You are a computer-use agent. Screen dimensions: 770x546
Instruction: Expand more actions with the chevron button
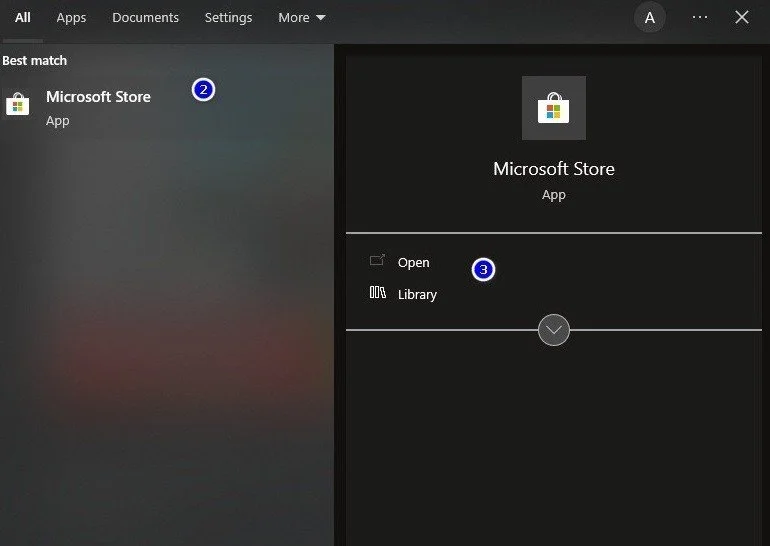(554, 330)
